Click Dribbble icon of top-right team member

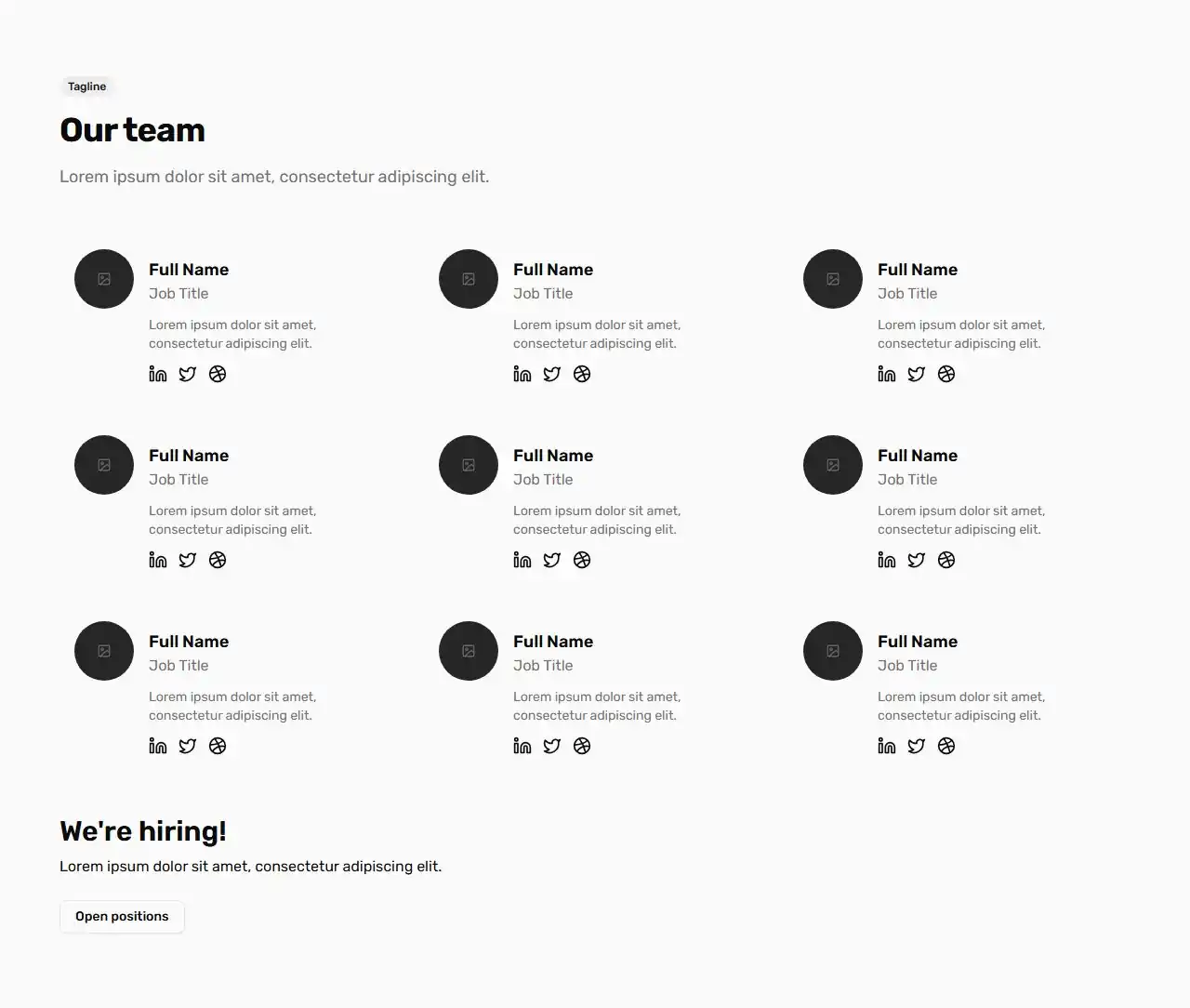coord(946,374)
